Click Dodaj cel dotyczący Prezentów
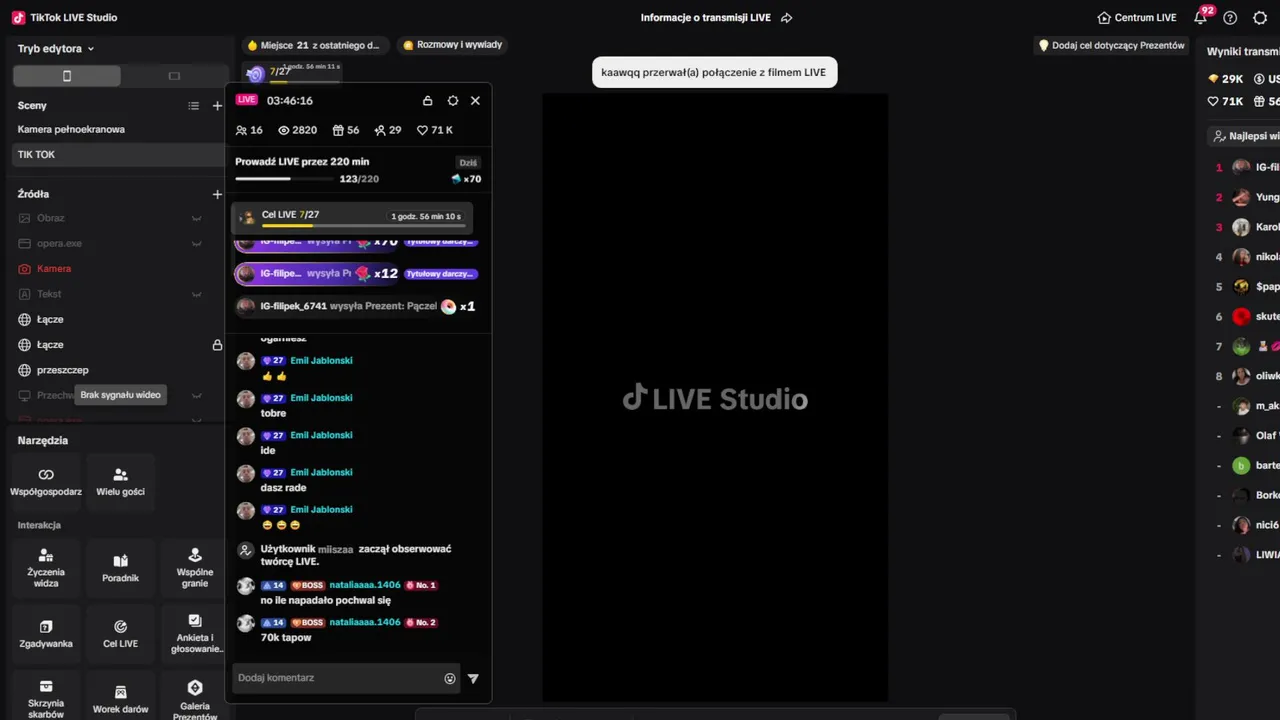Screen dimensions: 1280x720 click(1112, 45)
